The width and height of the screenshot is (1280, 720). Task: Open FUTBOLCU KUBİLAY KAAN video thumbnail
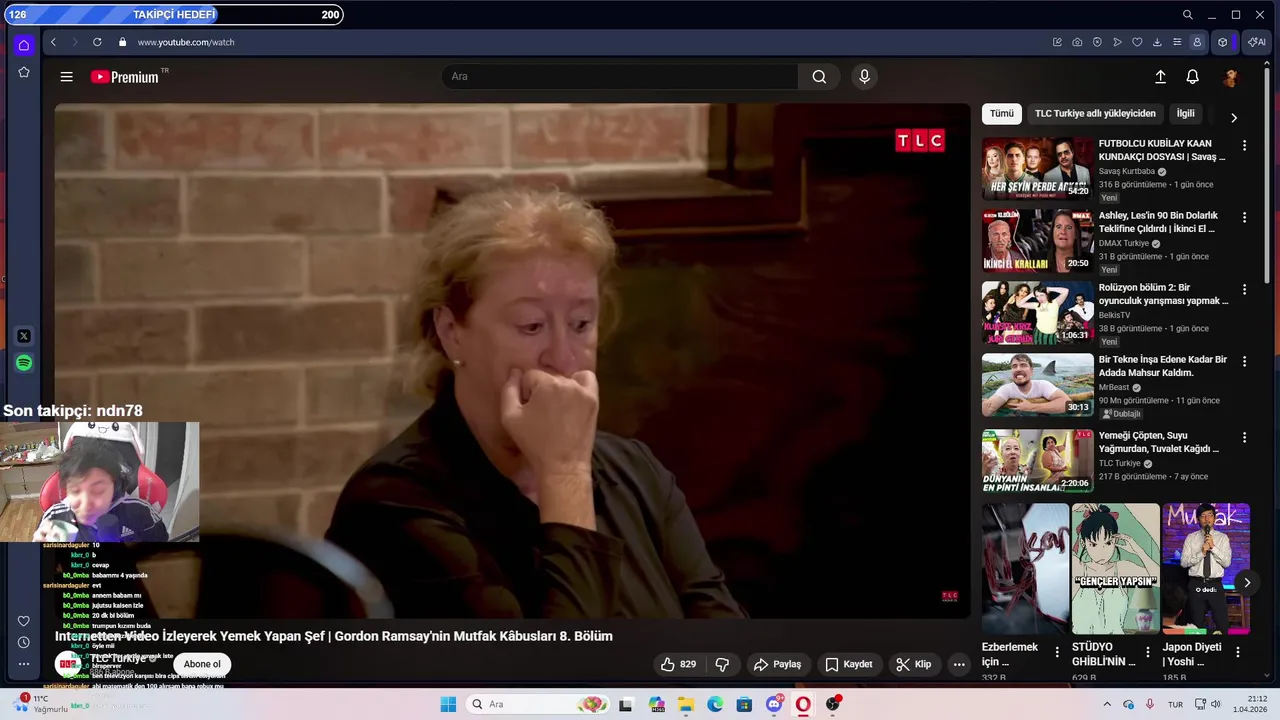point(1037,169)
